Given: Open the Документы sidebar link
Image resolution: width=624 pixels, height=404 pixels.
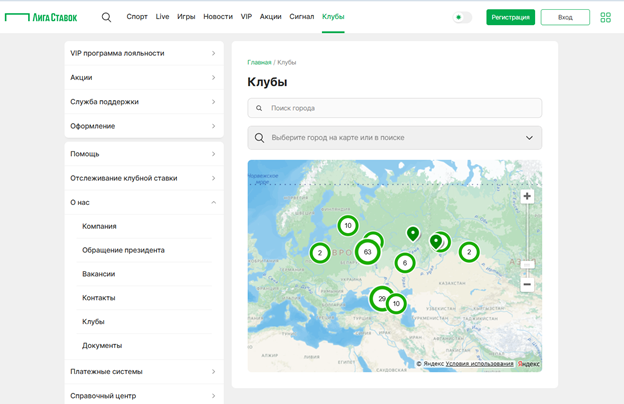Looking at the screenshot, I should click(x=102, y=346).
